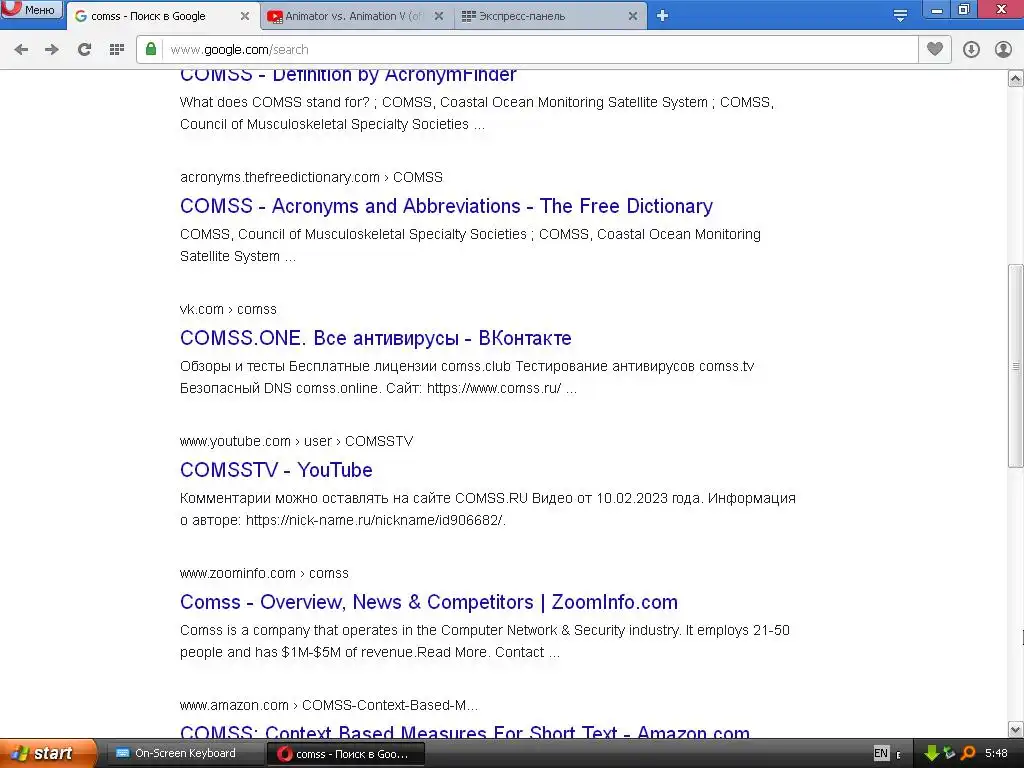Click the 5:48 system clock

996,753
